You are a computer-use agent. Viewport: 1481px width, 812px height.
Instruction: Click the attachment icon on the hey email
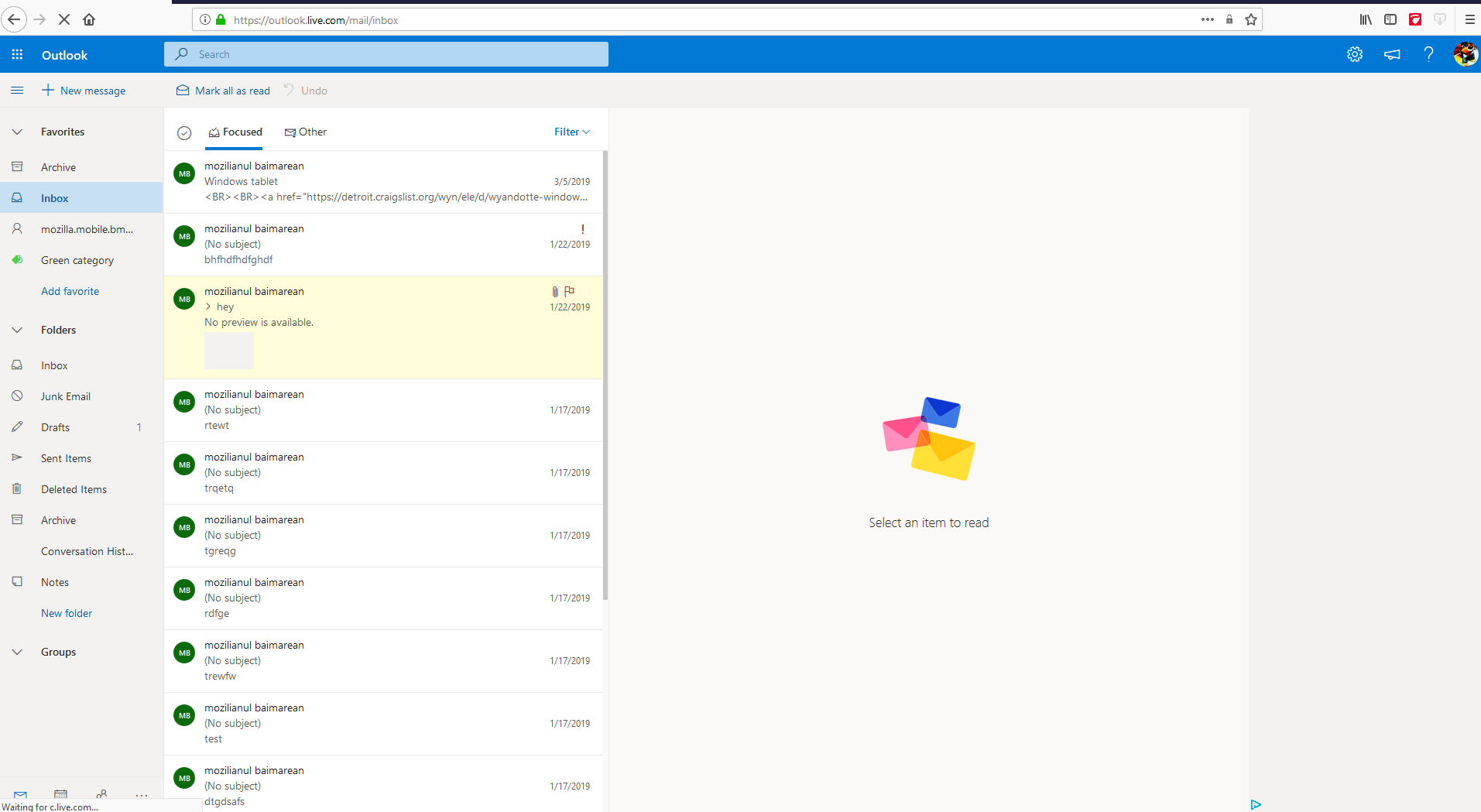(x=554, y=291)
